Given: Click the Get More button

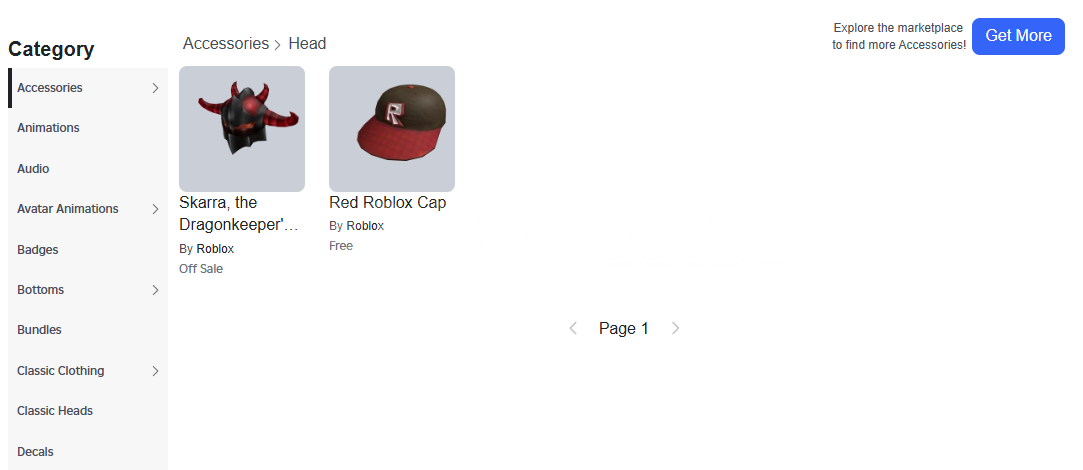Looking at the screenshot, I should click(x=1018, y=36).
